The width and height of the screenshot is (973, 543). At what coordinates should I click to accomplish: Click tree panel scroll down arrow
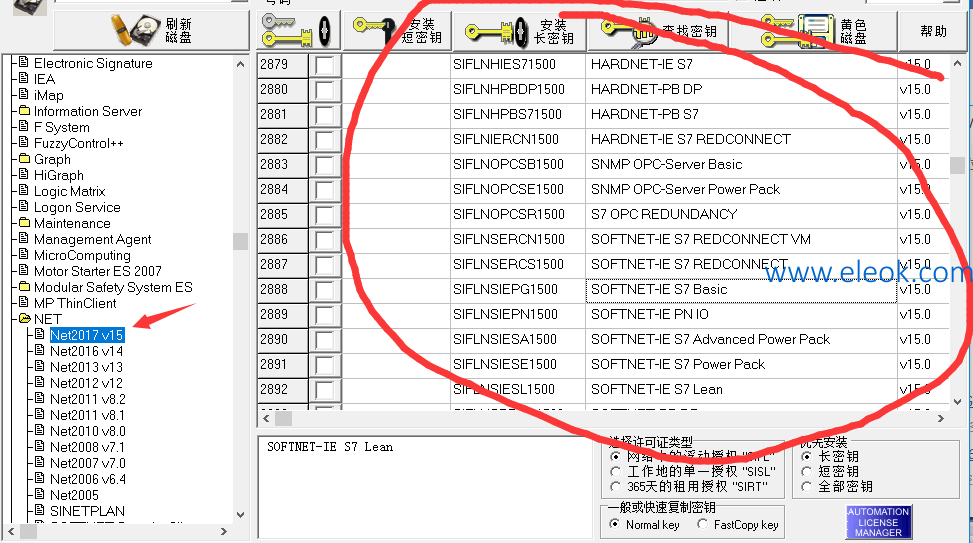[x=240, y=514]
